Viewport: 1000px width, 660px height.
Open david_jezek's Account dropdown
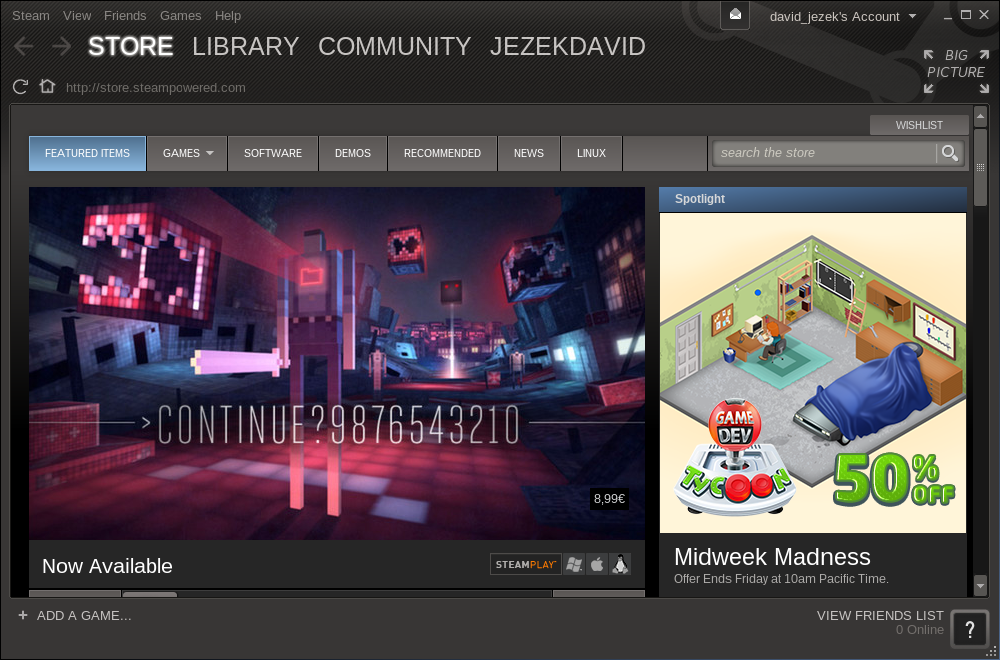[x=842, y=17]
